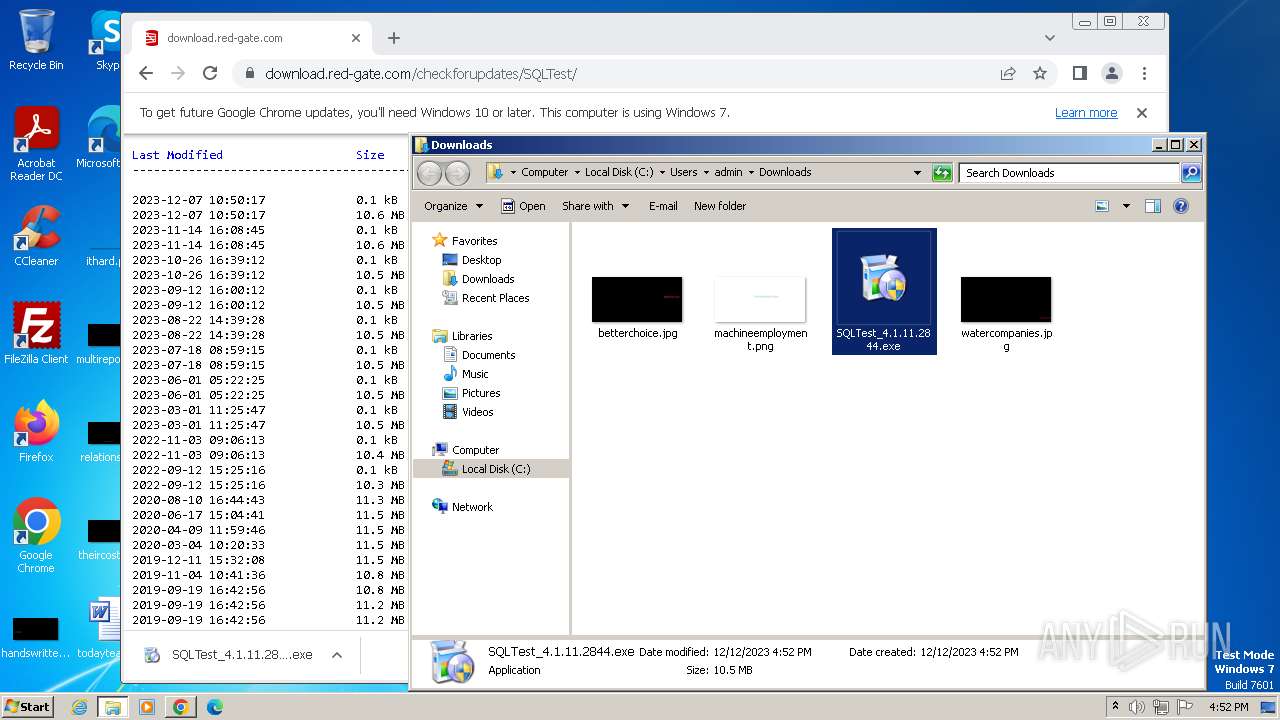Click the Users breadcrumb in the address bar
The height and width of the screenshot is (720, 1280).
[x=683, y=172]
